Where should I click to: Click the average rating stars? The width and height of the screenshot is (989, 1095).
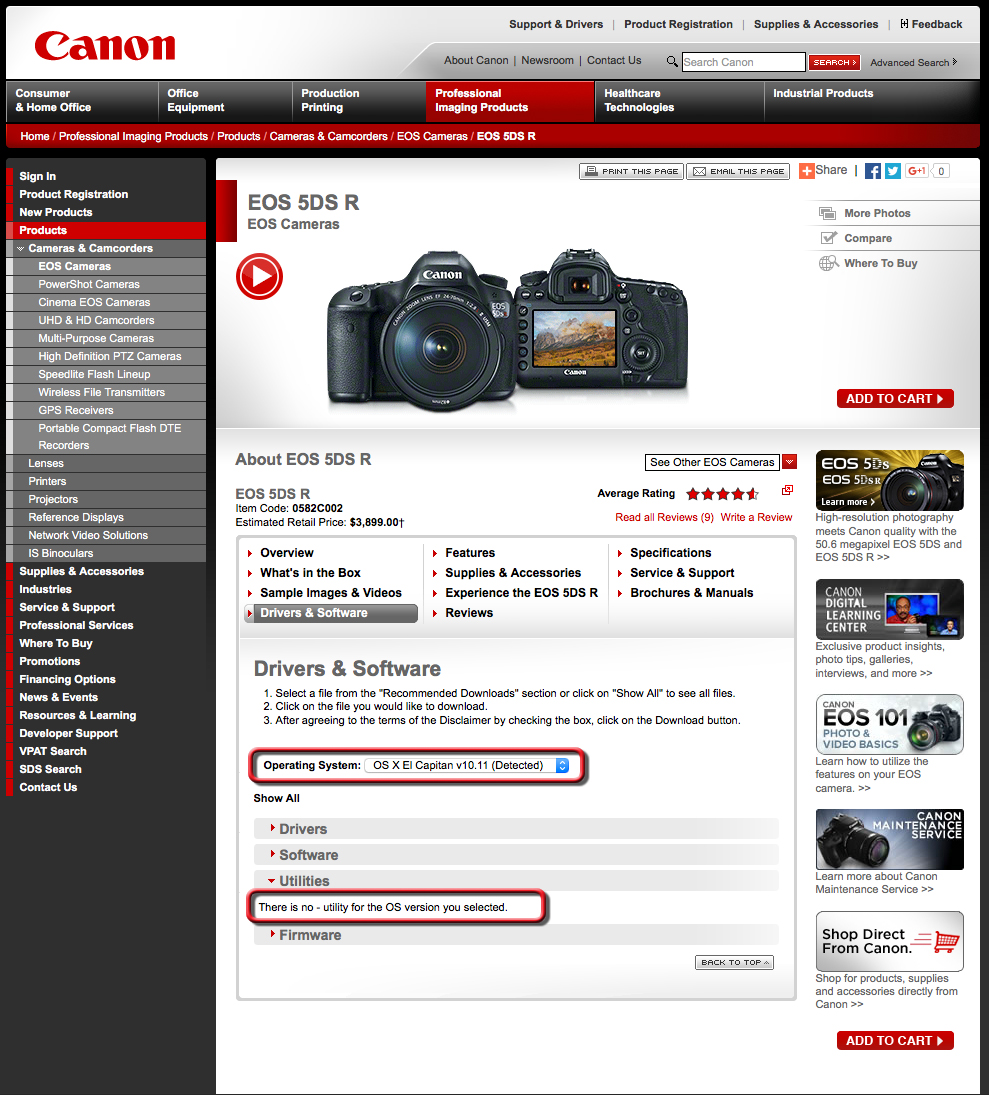pos(722,494)
